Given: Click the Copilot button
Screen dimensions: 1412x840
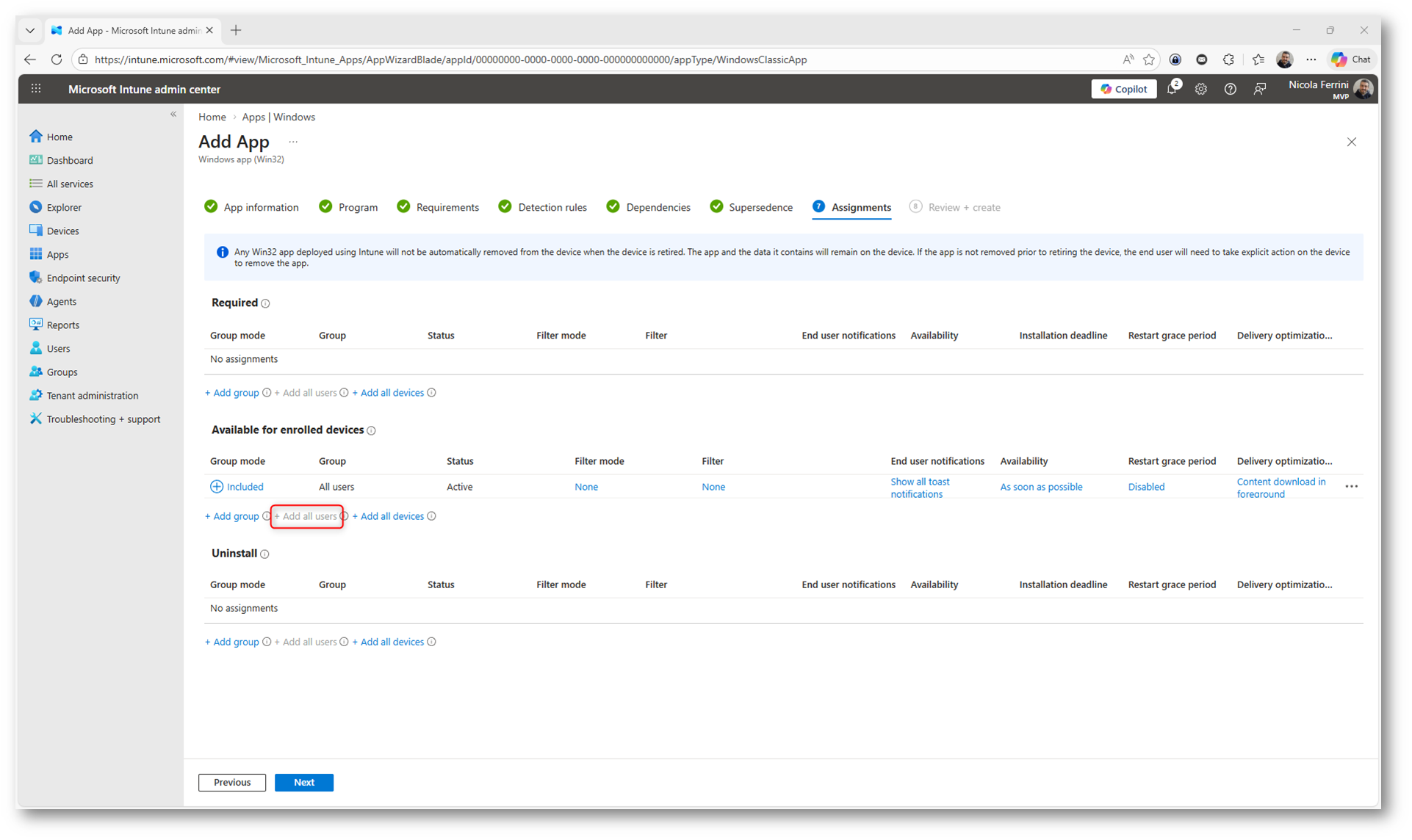Looking at the screenshot, I should tap(1123, 90).
